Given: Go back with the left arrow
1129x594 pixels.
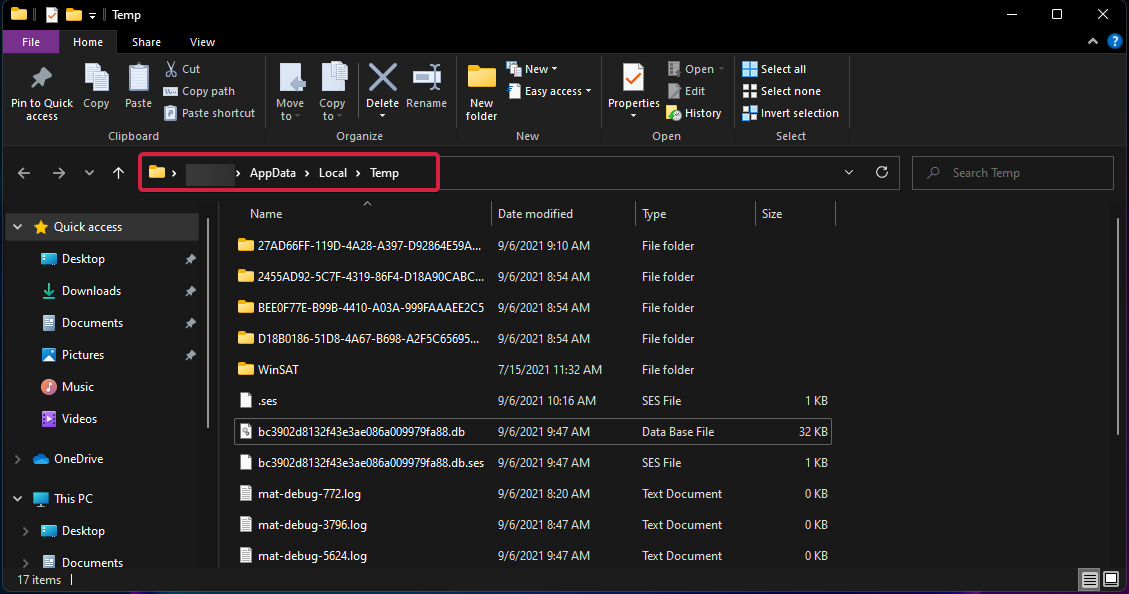Looking at the screenshot, I should click(24, 173).
